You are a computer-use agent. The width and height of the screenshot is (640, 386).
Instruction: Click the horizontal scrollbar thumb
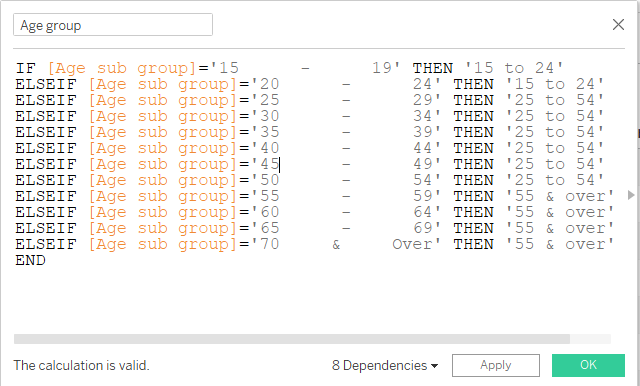(x=292, y=339)
